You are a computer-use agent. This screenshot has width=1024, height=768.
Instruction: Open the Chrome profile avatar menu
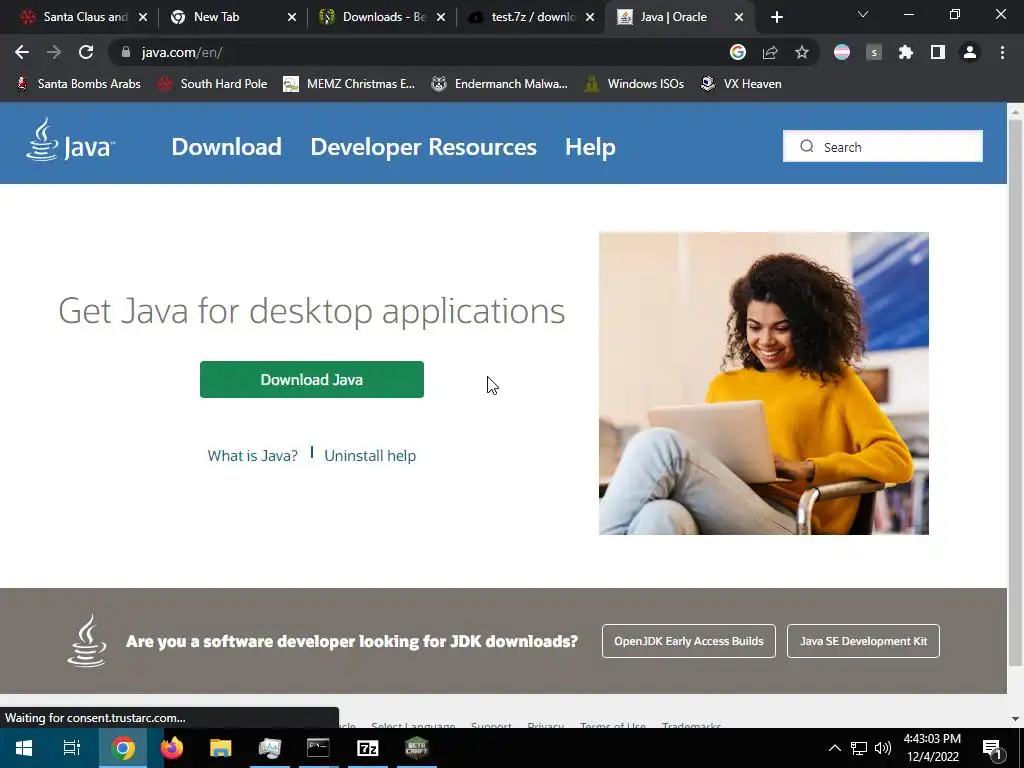pyautogui.click(x=970, y=52)
